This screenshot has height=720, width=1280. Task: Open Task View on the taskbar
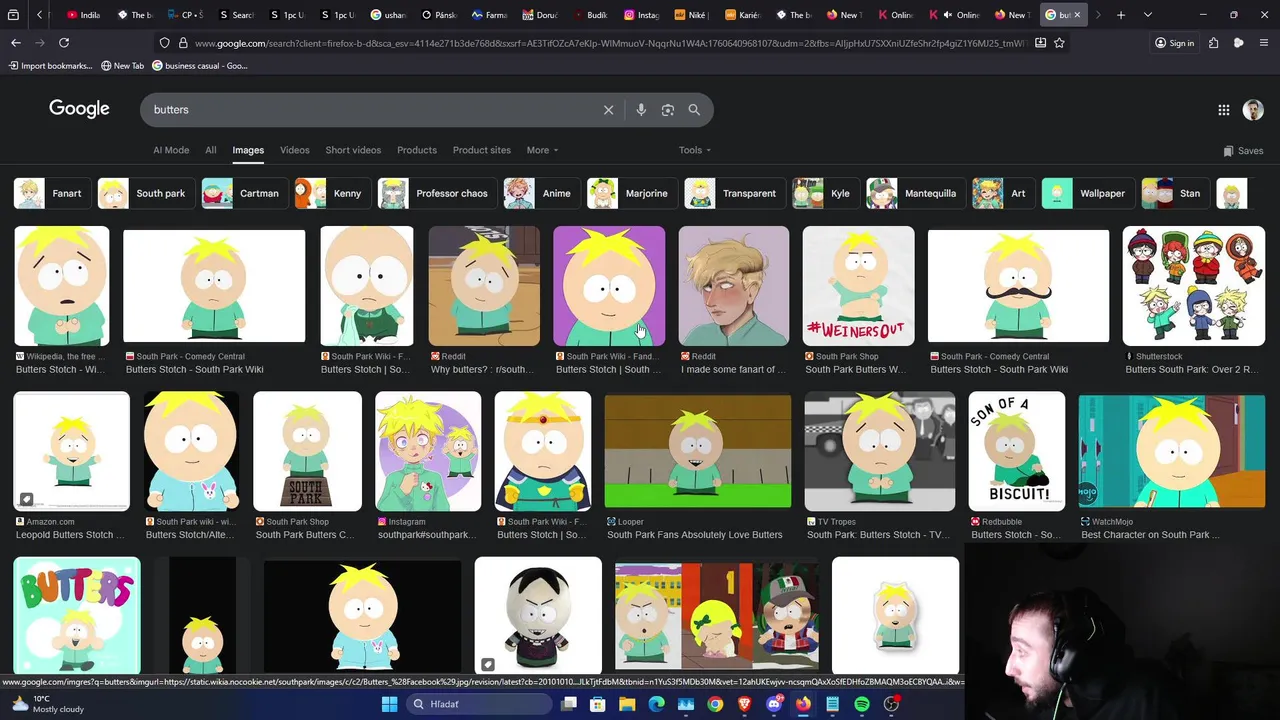click(568, 704)
